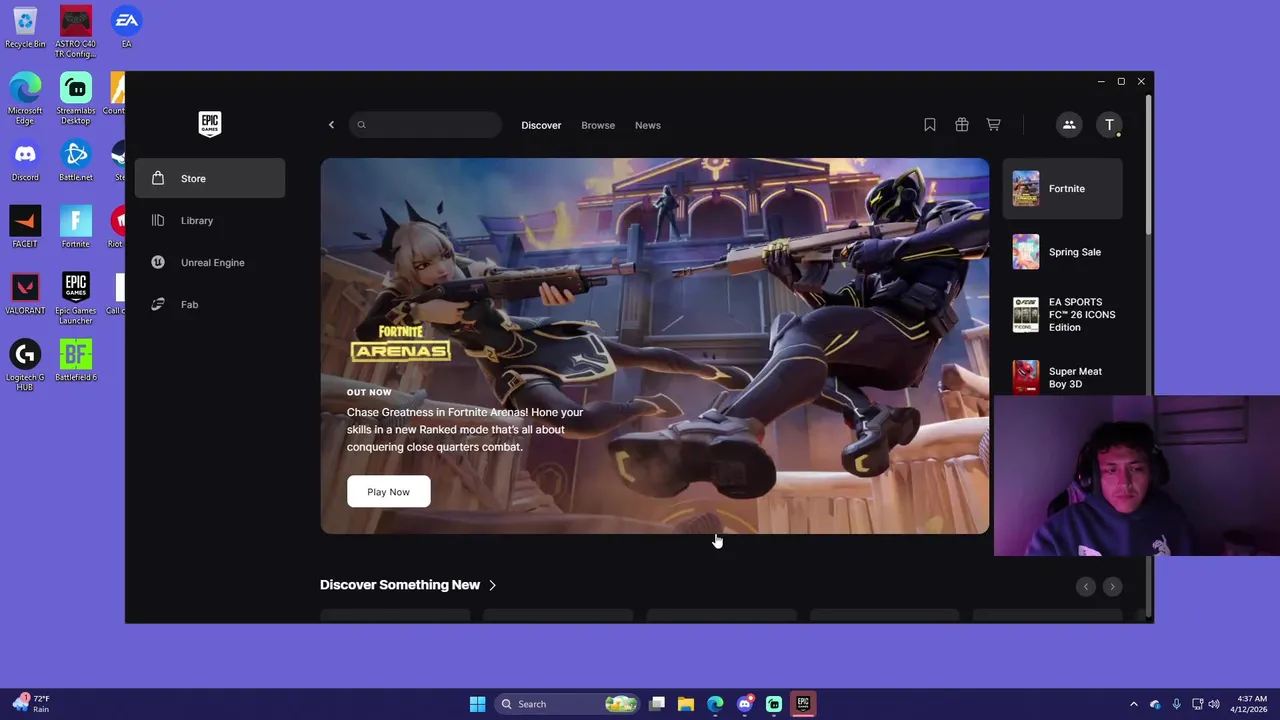Open the Battle.net desktop shortcut

[x=75, y=162]
